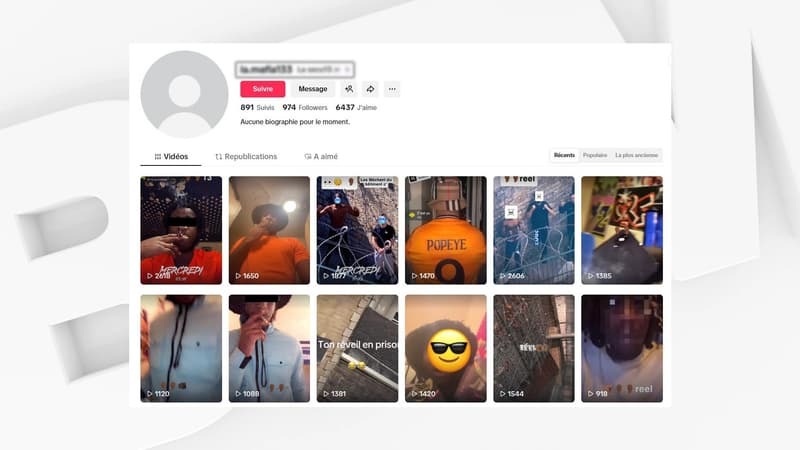
Task: Sort videos by Populaire
Action: tap(594, 156)
